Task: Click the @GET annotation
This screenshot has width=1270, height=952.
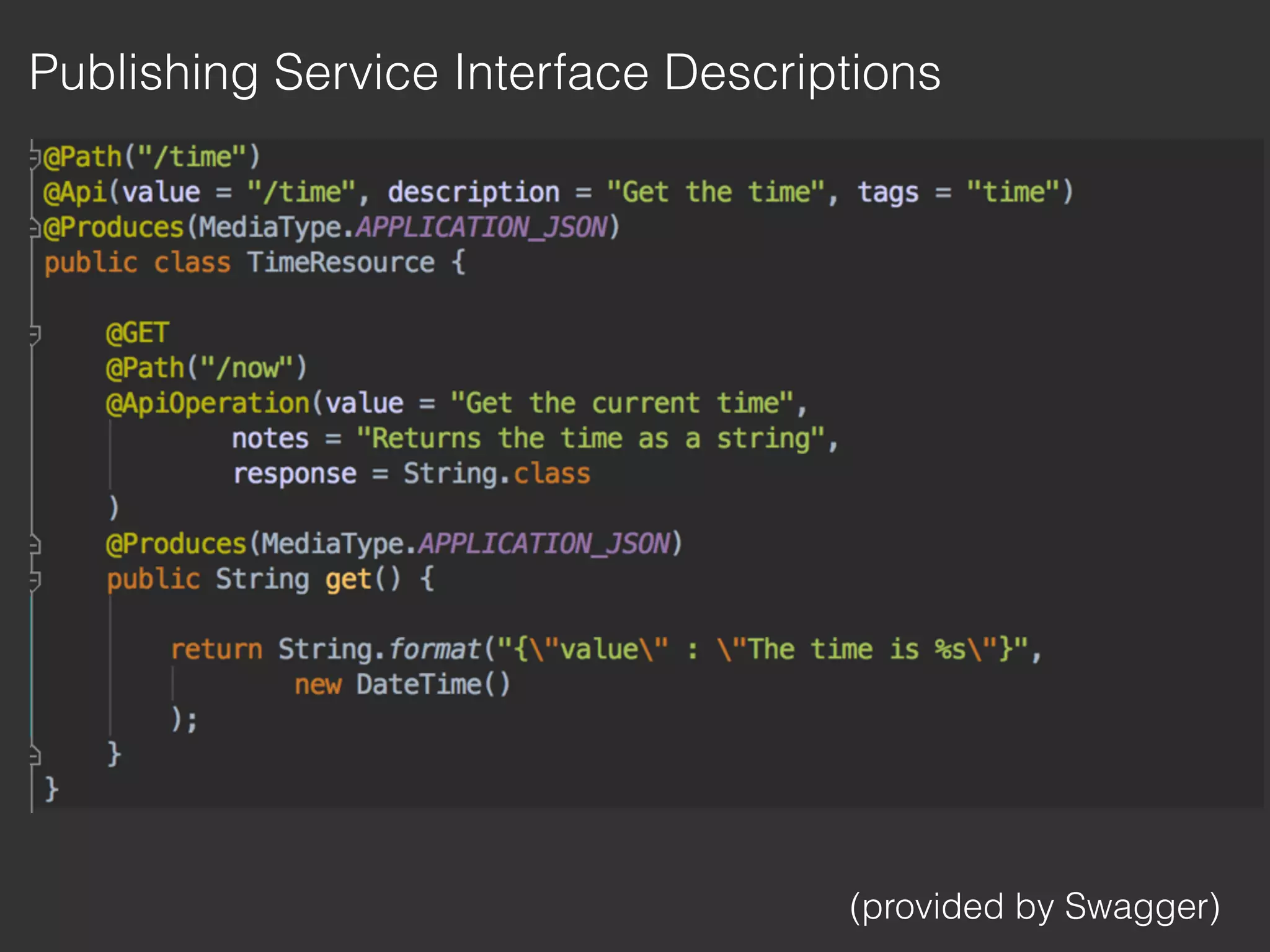Action: (x=138, y=333)
